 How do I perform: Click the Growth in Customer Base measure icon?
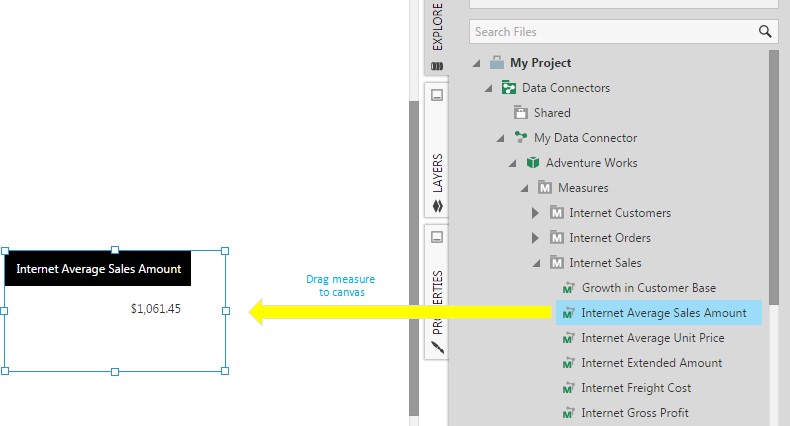click(x=568, y=288)
